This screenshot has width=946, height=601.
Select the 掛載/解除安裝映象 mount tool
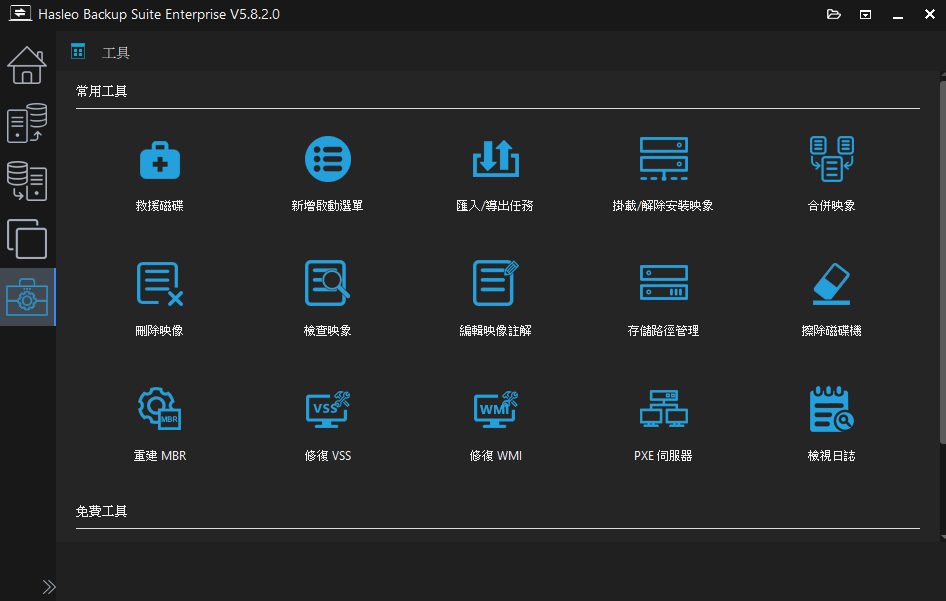click(663, 160)
